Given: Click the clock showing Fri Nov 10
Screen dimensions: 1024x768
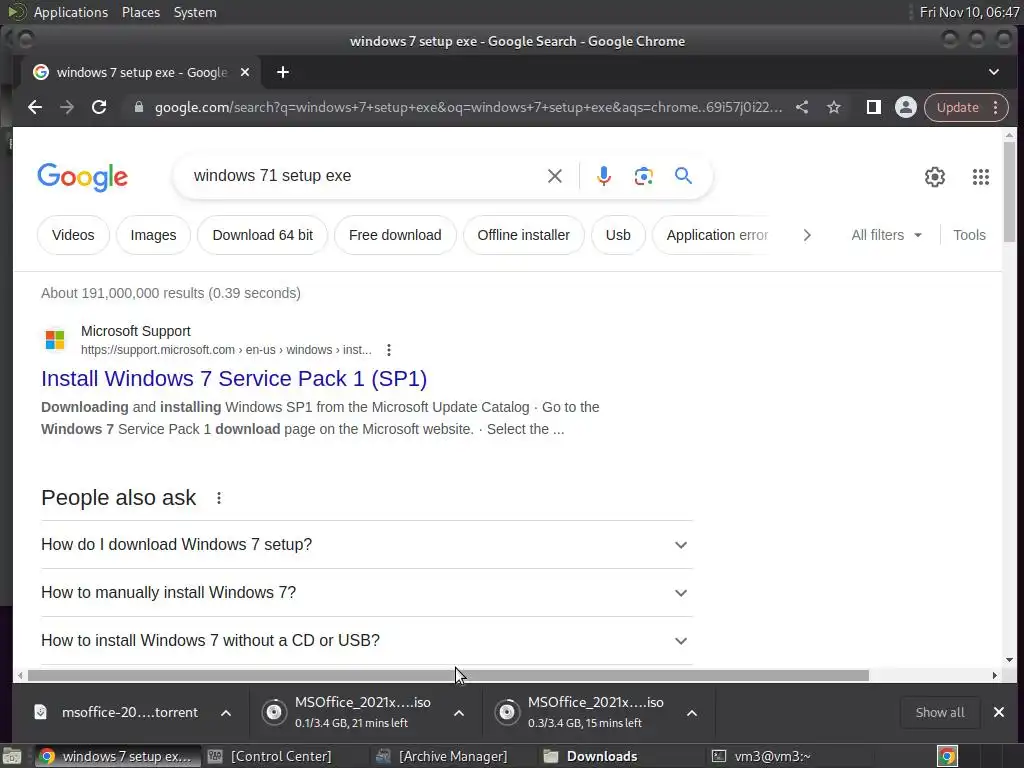Looking at the screenshot, I should click(969, 12).
